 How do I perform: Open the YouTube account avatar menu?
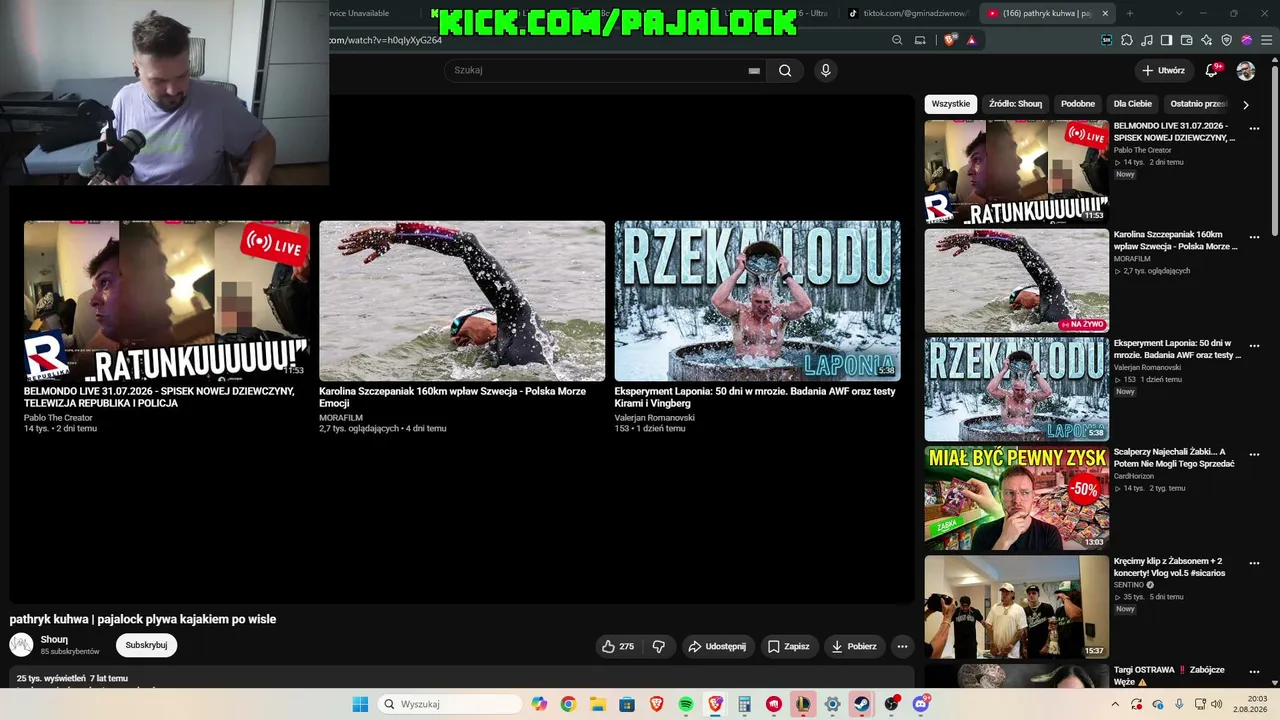[1246, 71]
